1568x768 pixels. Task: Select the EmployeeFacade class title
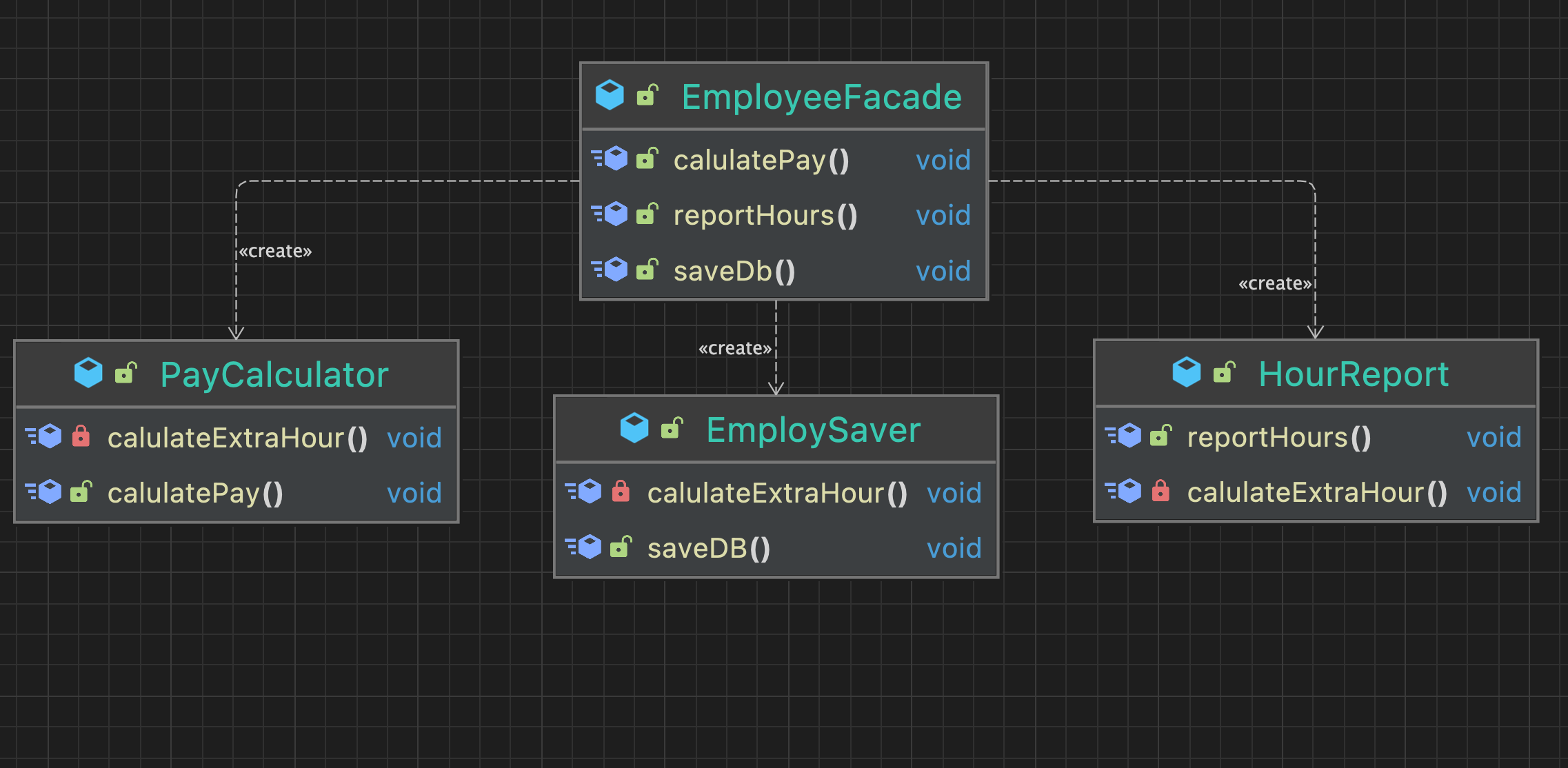click(x=821, y=97)
